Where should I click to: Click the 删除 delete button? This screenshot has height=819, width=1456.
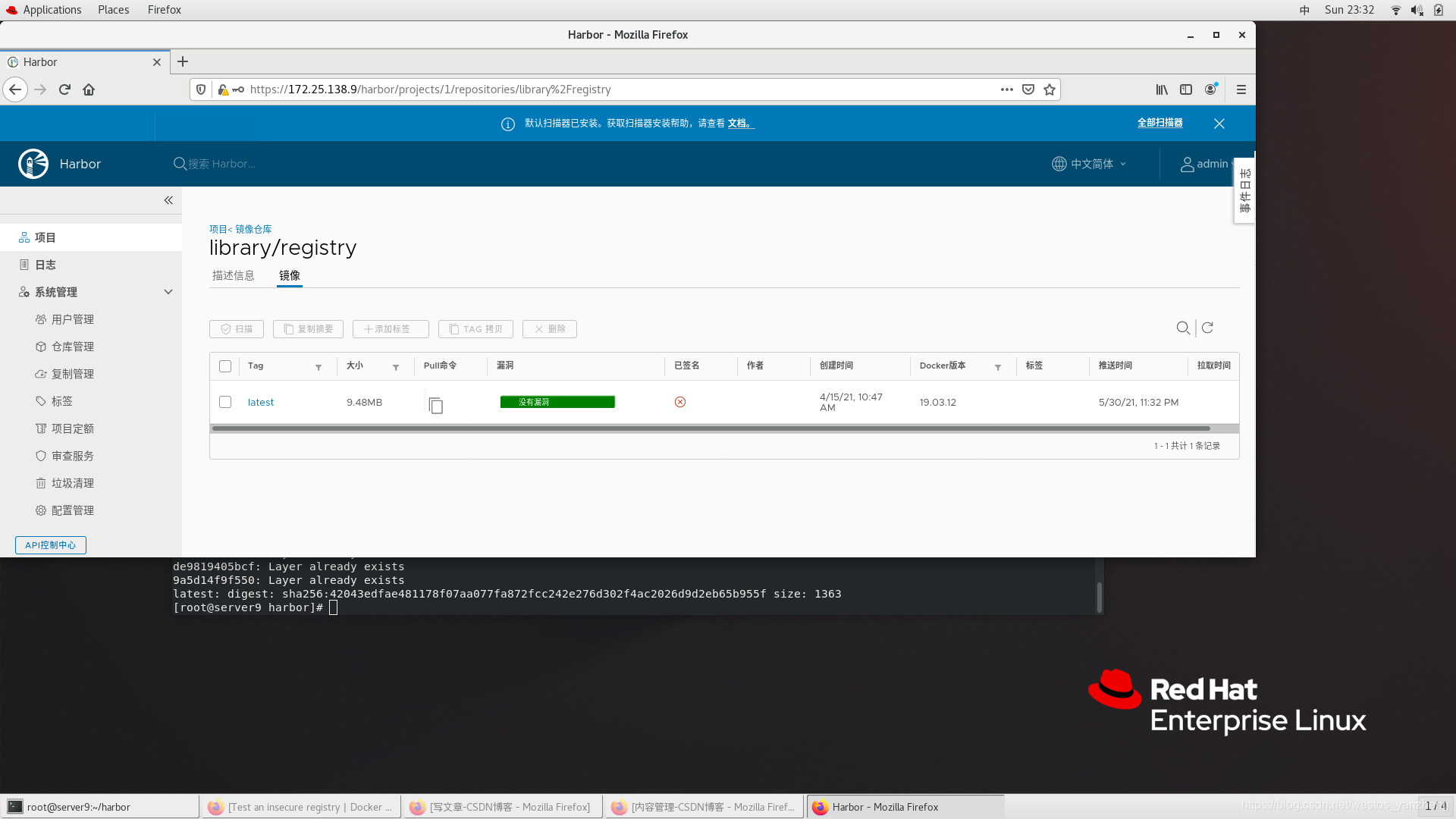(x=550, y=329)
